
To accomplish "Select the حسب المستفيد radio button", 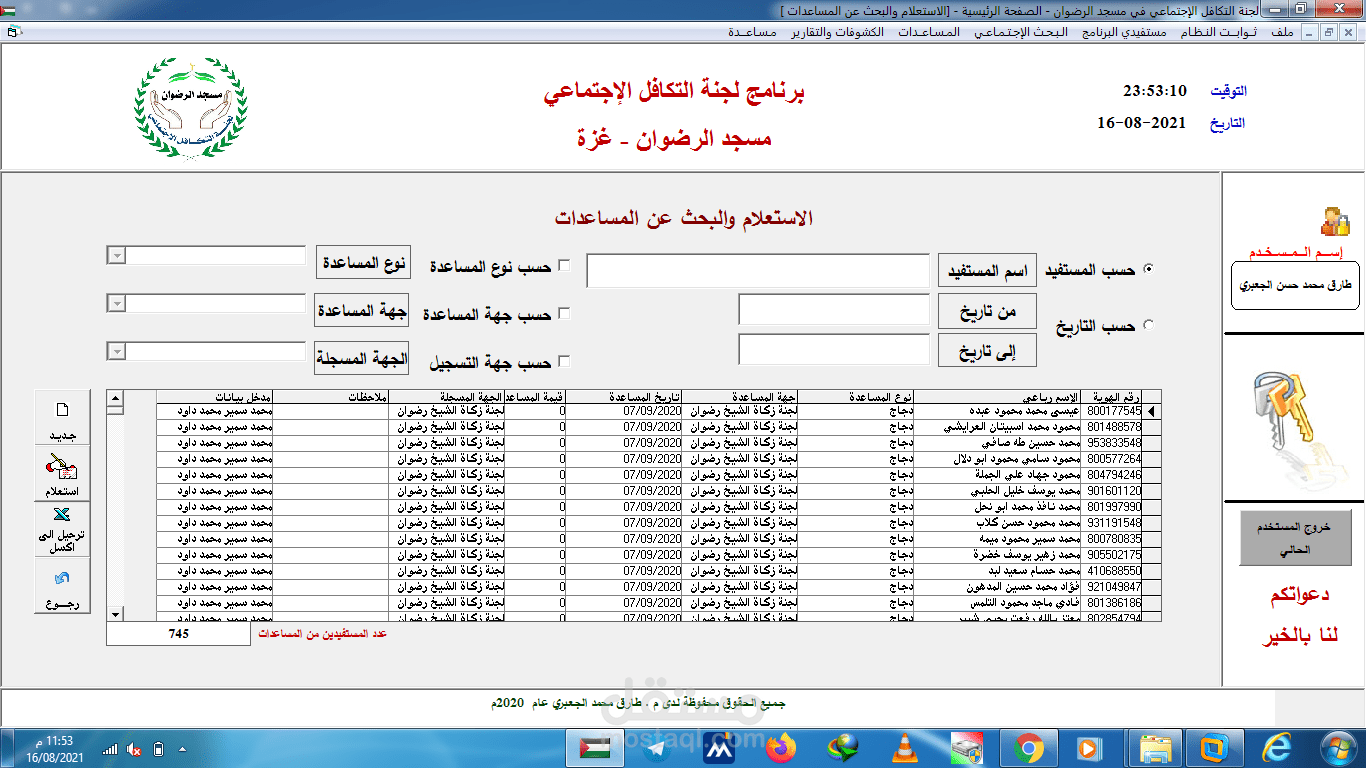I will pyautogui.click(x=1148, y=270).
